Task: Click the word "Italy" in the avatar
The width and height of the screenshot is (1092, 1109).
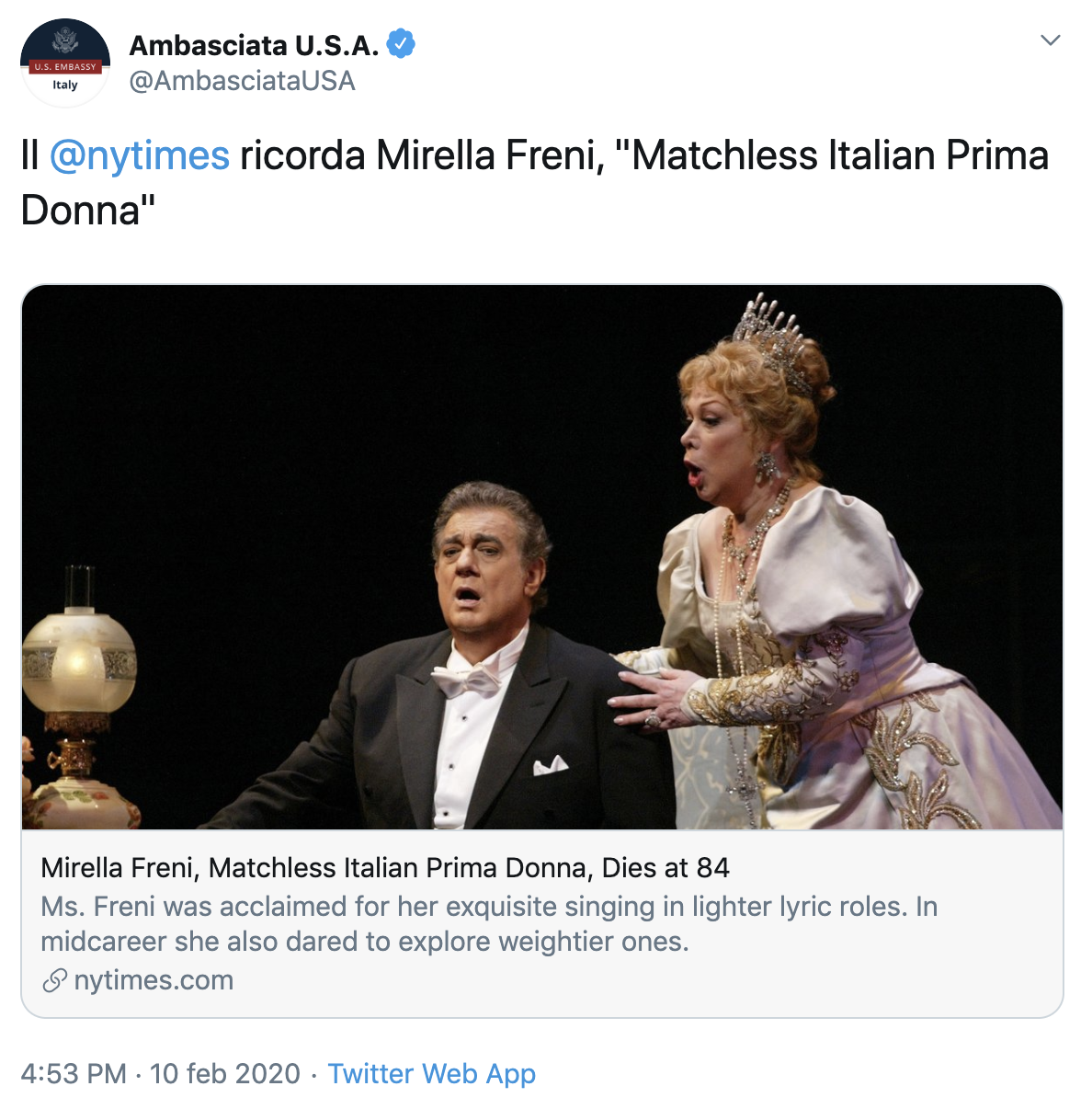Action: click(65, 85)
